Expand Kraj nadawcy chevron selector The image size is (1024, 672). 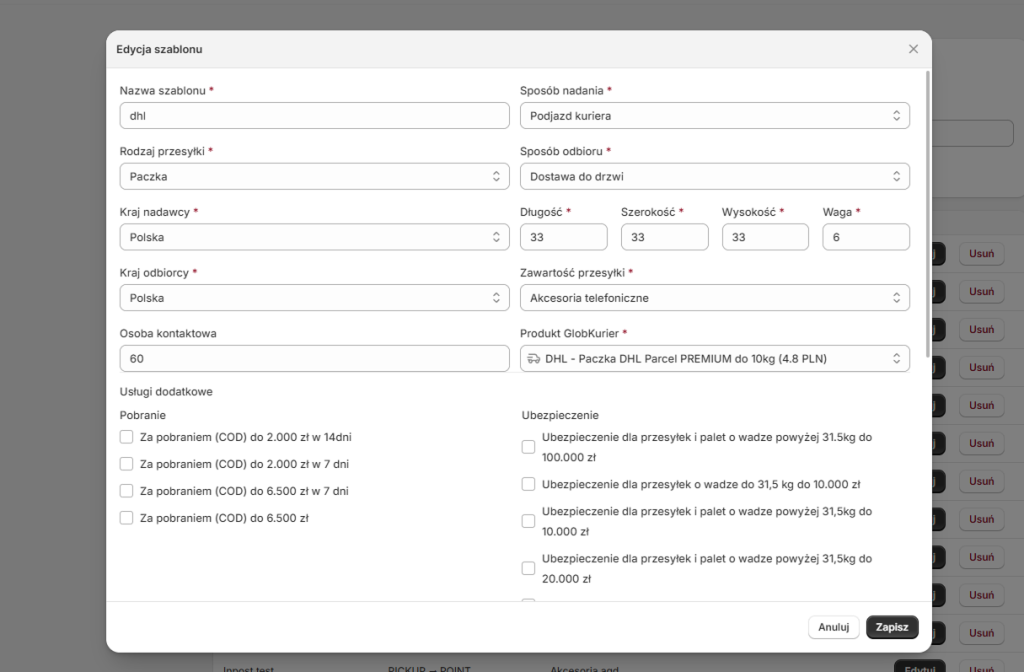point(496,237)
